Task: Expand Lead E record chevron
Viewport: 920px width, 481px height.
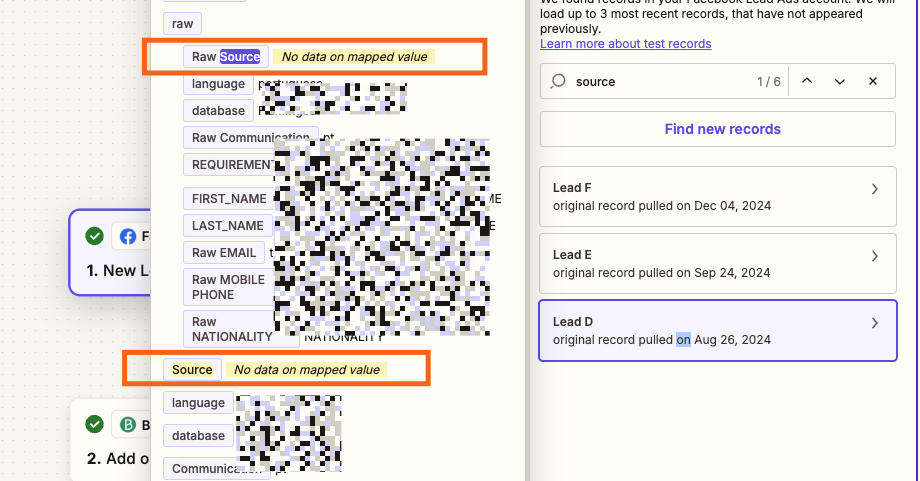Action: pyautogui.click(x=874, y=256)
